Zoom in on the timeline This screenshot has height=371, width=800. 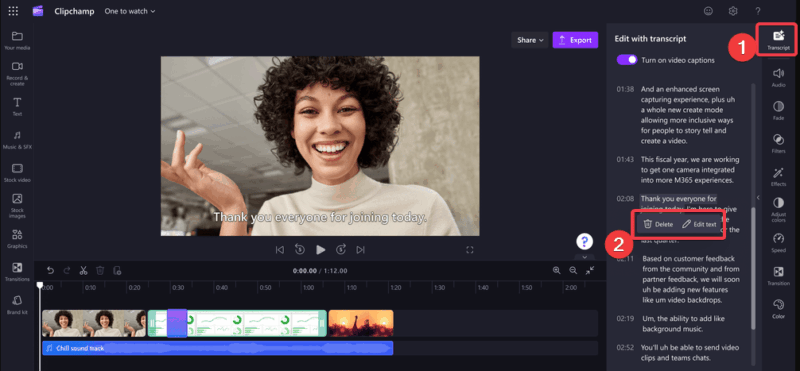(557, 270)
